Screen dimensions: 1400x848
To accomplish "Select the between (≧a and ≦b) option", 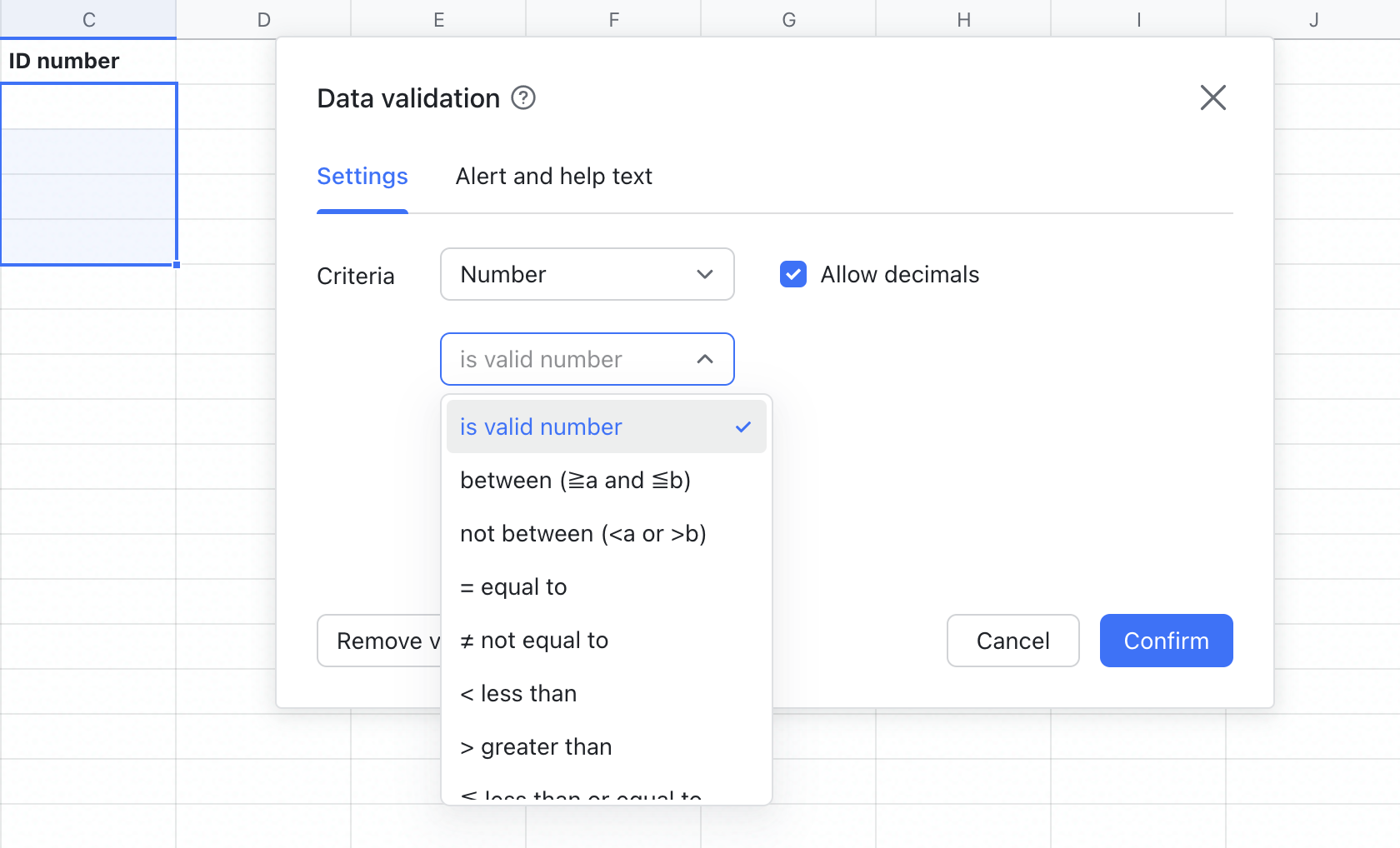I will 575,480.
